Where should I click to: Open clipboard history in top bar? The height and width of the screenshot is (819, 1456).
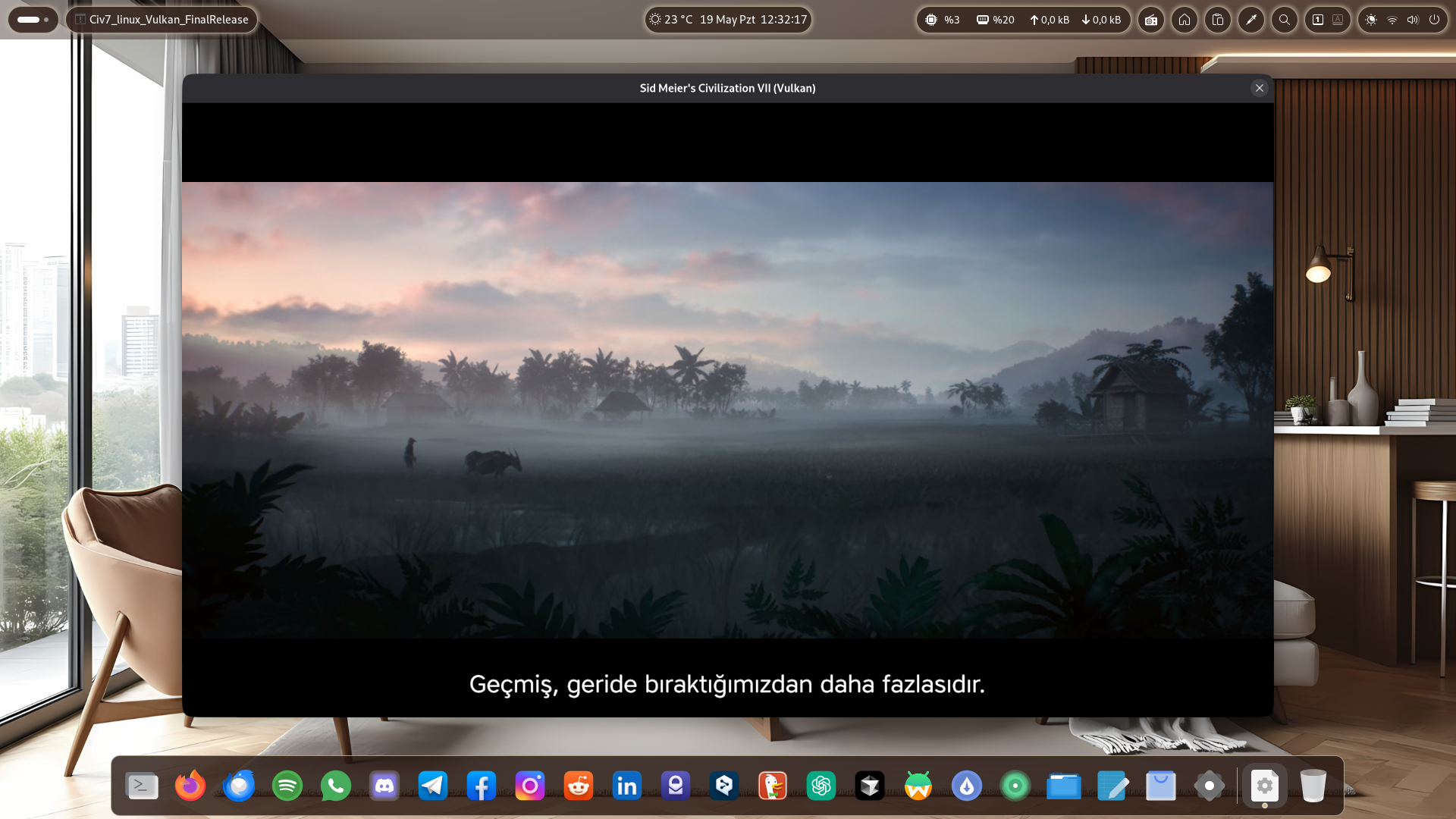tap(1218, 20)
